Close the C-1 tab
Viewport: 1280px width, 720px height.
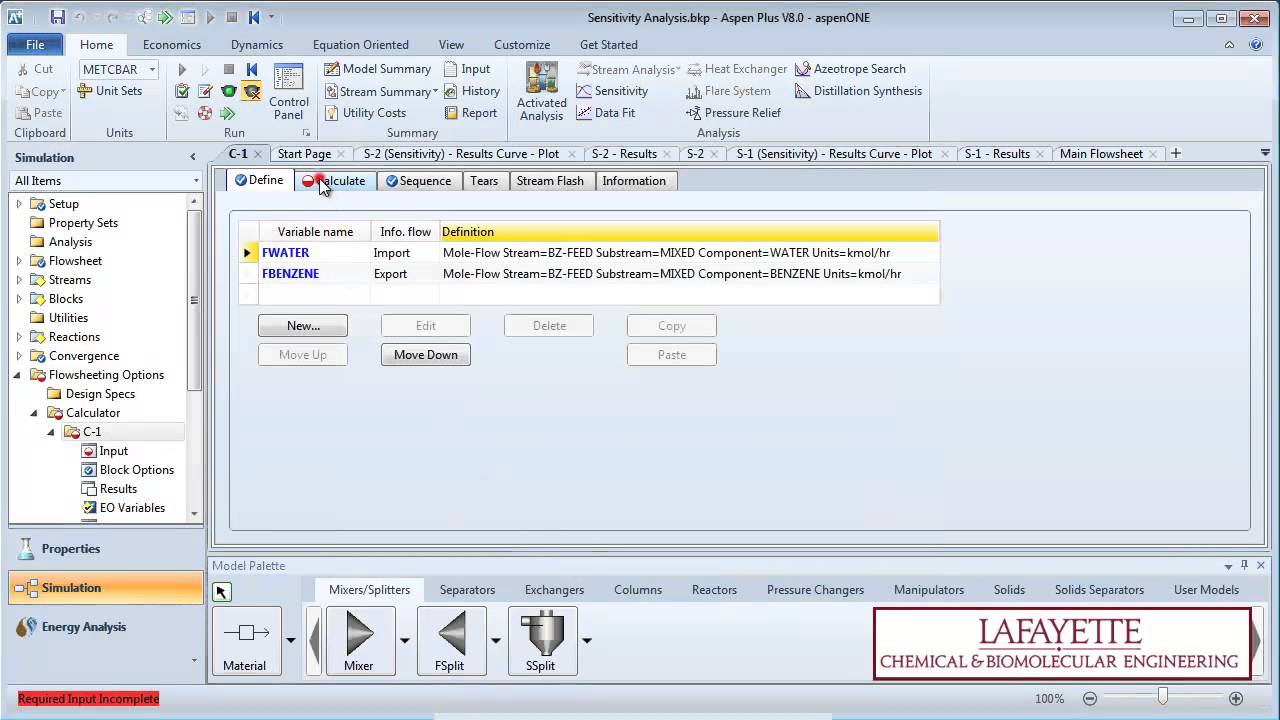click(x=258, y=154)
